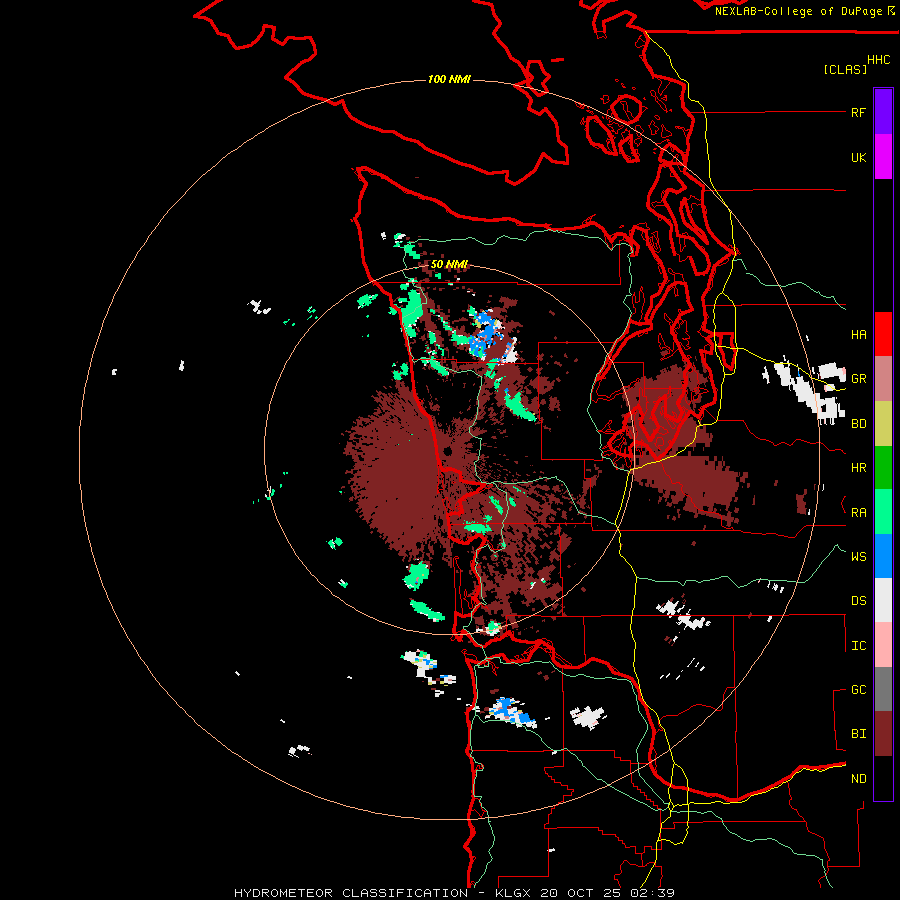The width and height of the screenshot is (900, 900).
Task: Click the UK legend label
Action: [x=858, y=157]
